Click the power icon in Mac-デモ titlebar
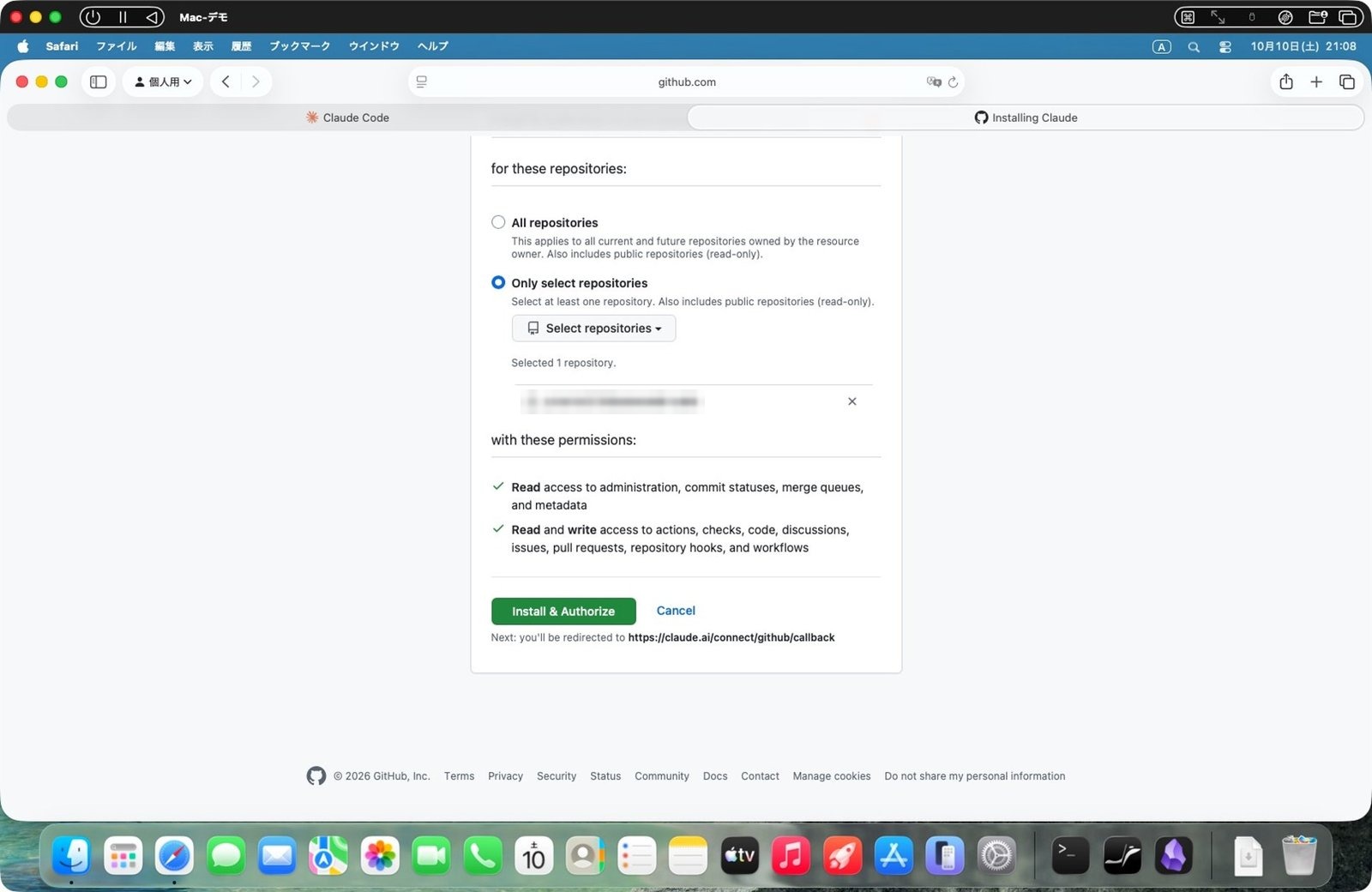This screenshot has width=1372, height=892. click(93, 17)
